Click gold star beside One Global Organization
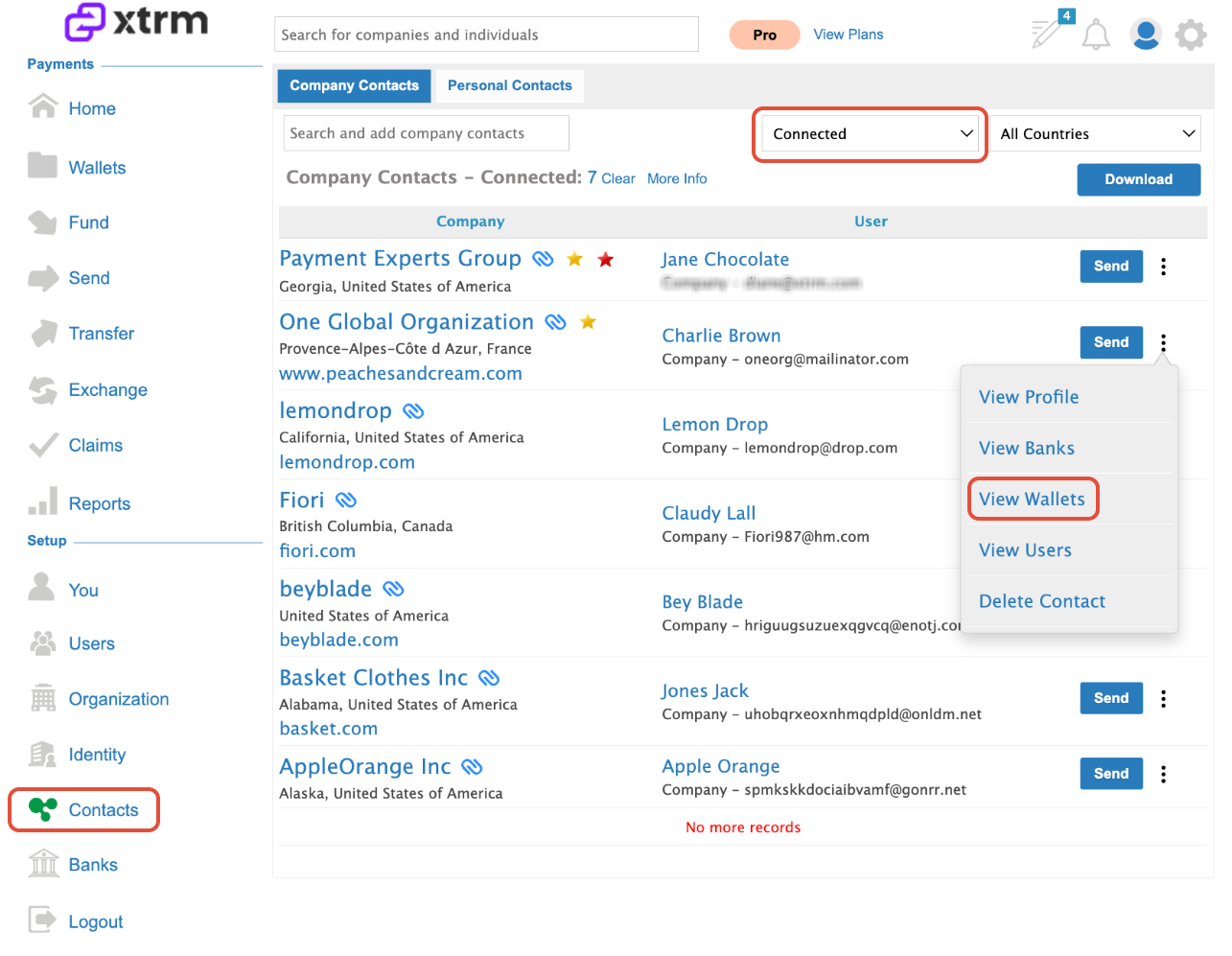The width and height of the screenshot is (1232, 956). click(x=588, y=322)
